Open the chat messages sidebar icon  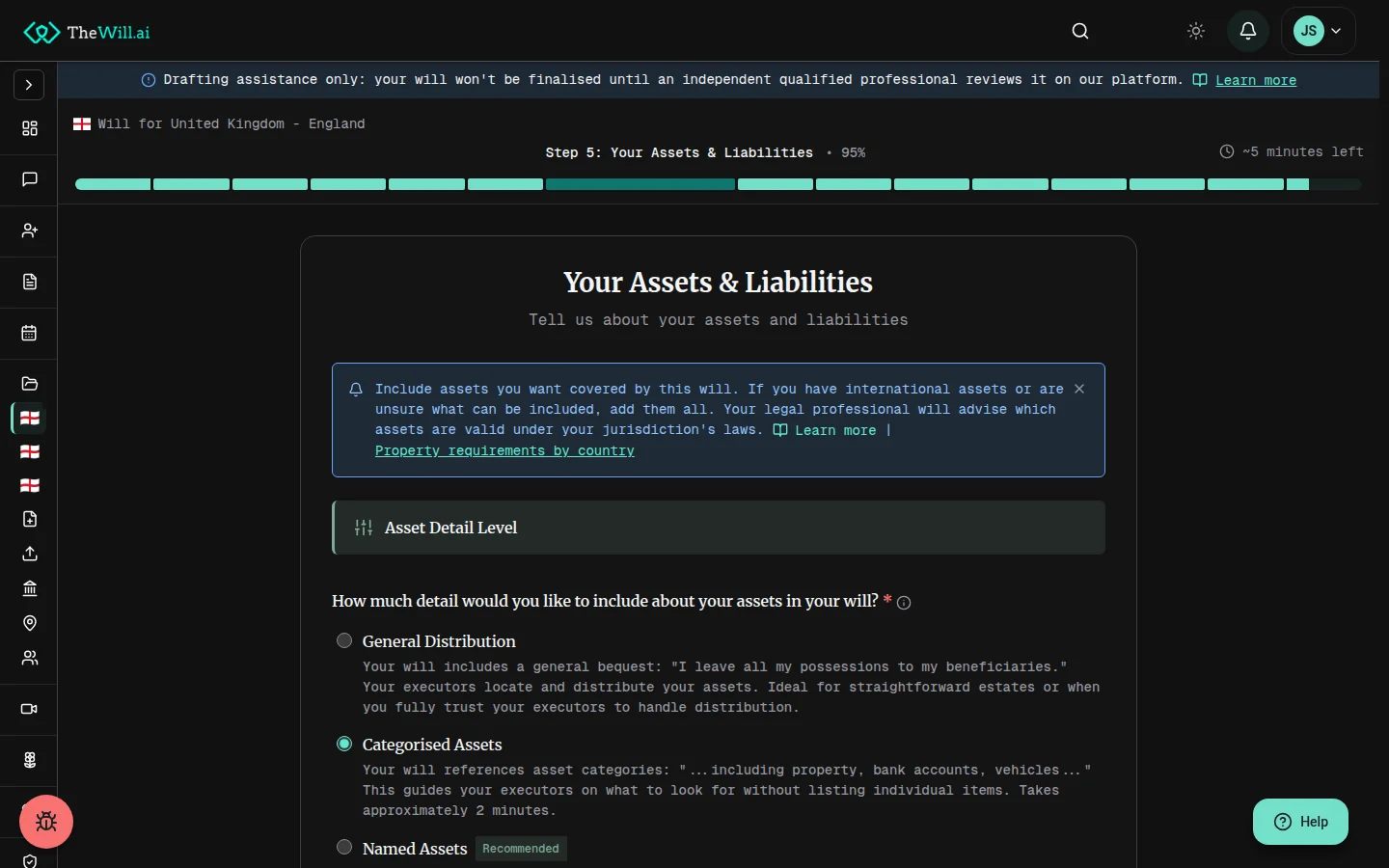tap(29, 179)
